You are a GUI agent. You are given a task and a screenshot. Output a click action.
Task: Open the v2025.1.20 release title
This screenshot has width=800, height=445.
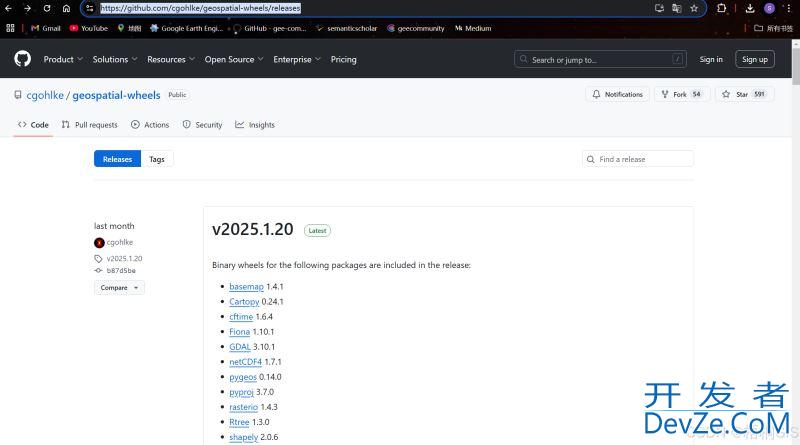(x=253, y=229)
